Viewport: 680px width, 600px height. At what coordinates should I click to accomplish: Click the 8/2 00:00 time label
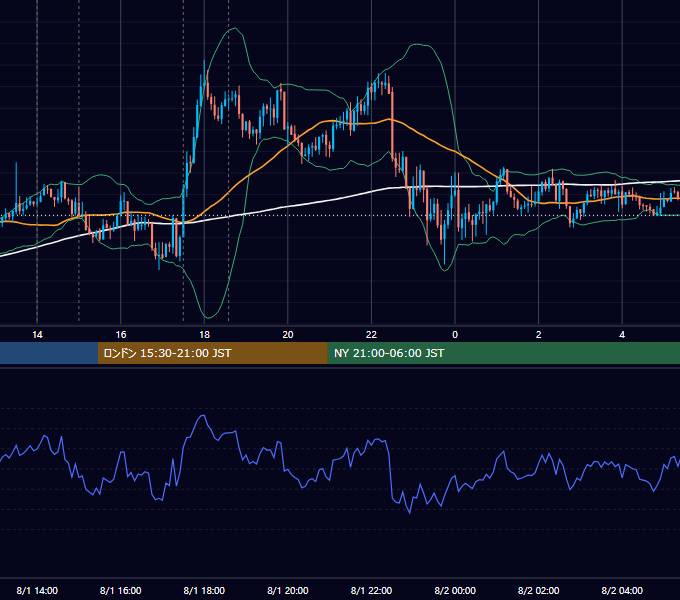click(455, 590)
